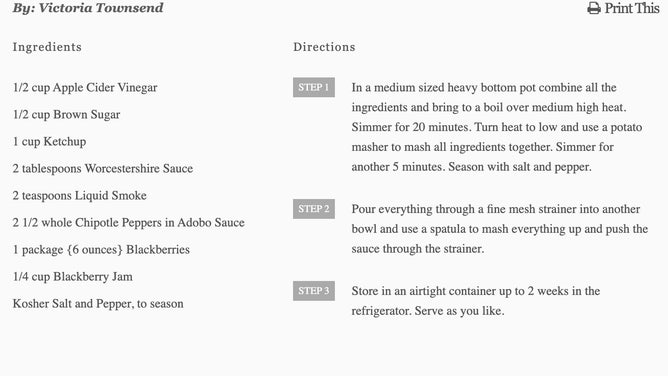Screen dimensions: 668x376
Task: Click the STEP 1 badge
Action: coord(314,87)
